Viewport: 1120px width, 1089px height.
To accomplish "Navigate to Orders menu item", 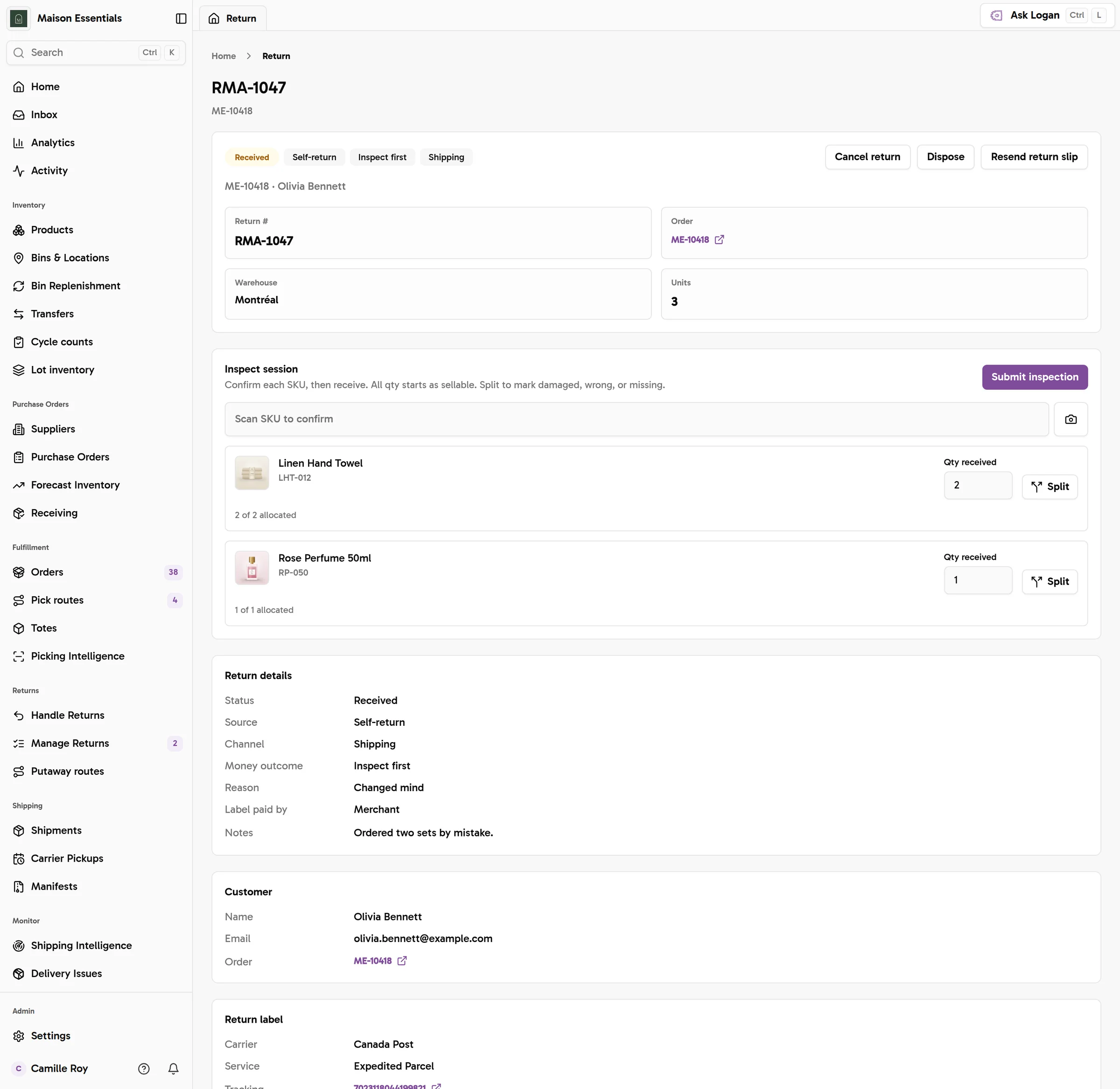I will [x=96, y=572].
